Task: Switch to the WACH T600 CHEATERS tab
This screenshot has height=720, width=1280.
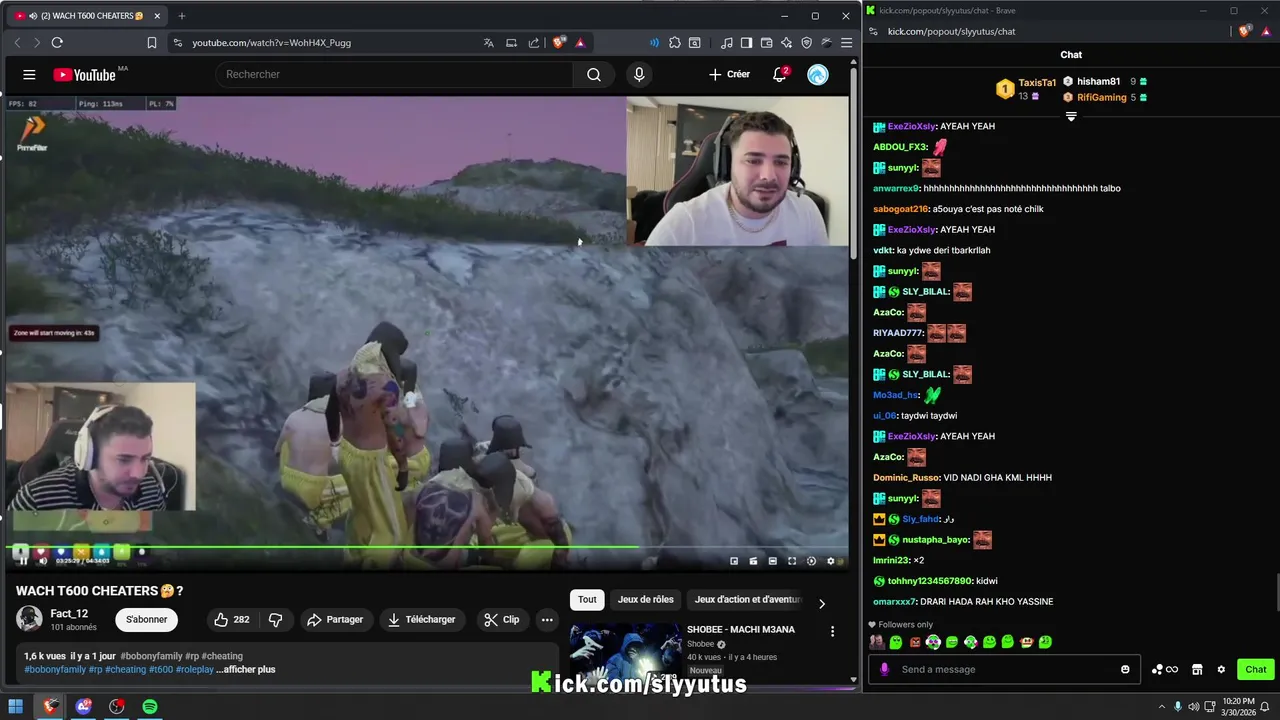Action: (88, 16)
